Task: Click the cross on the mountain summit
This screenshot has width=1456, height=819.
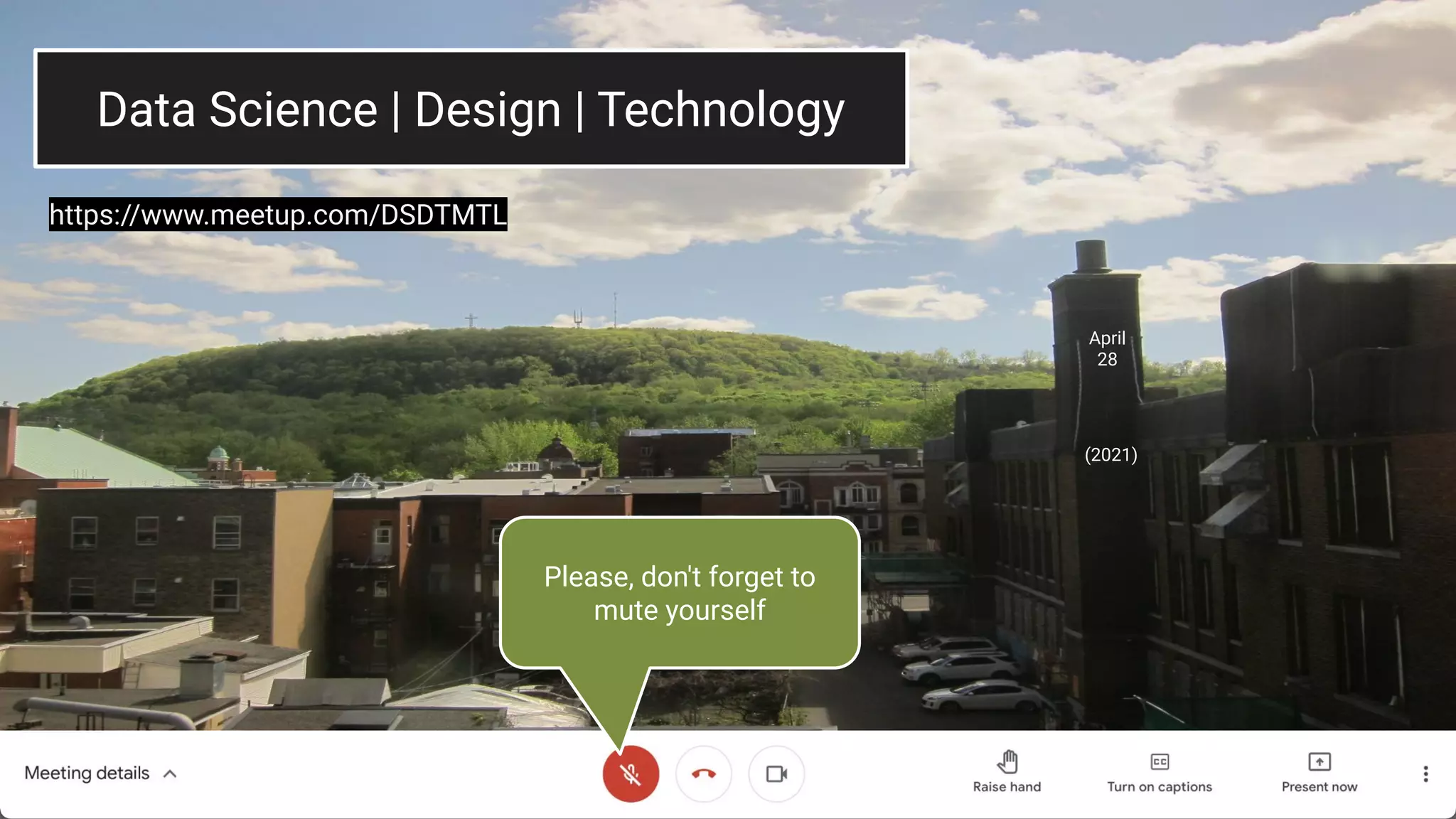Action: (x=471, y=321)
